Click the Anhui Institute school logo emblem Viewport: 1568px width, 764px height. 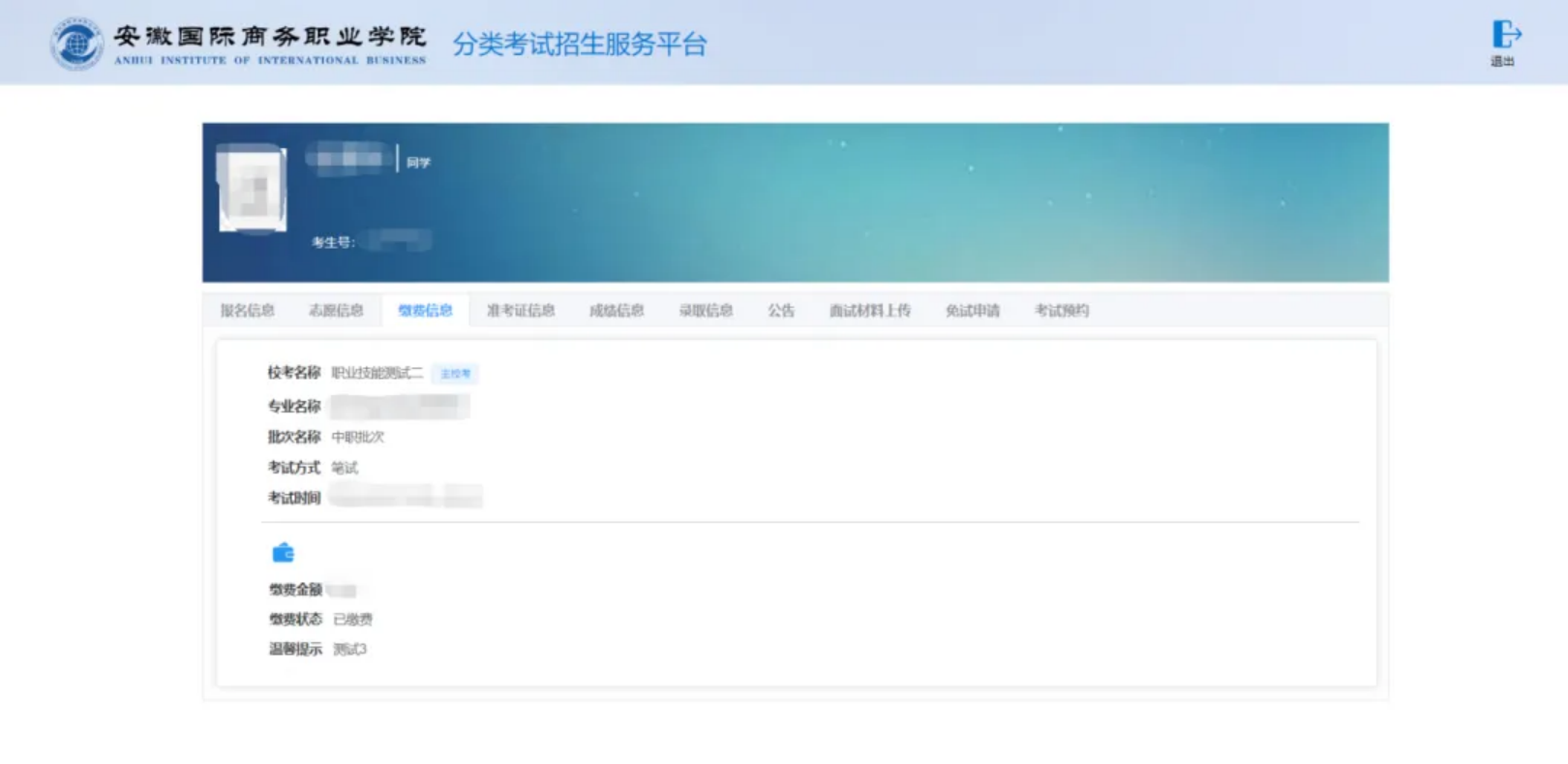pyautogui.click(x=77, y=44)
